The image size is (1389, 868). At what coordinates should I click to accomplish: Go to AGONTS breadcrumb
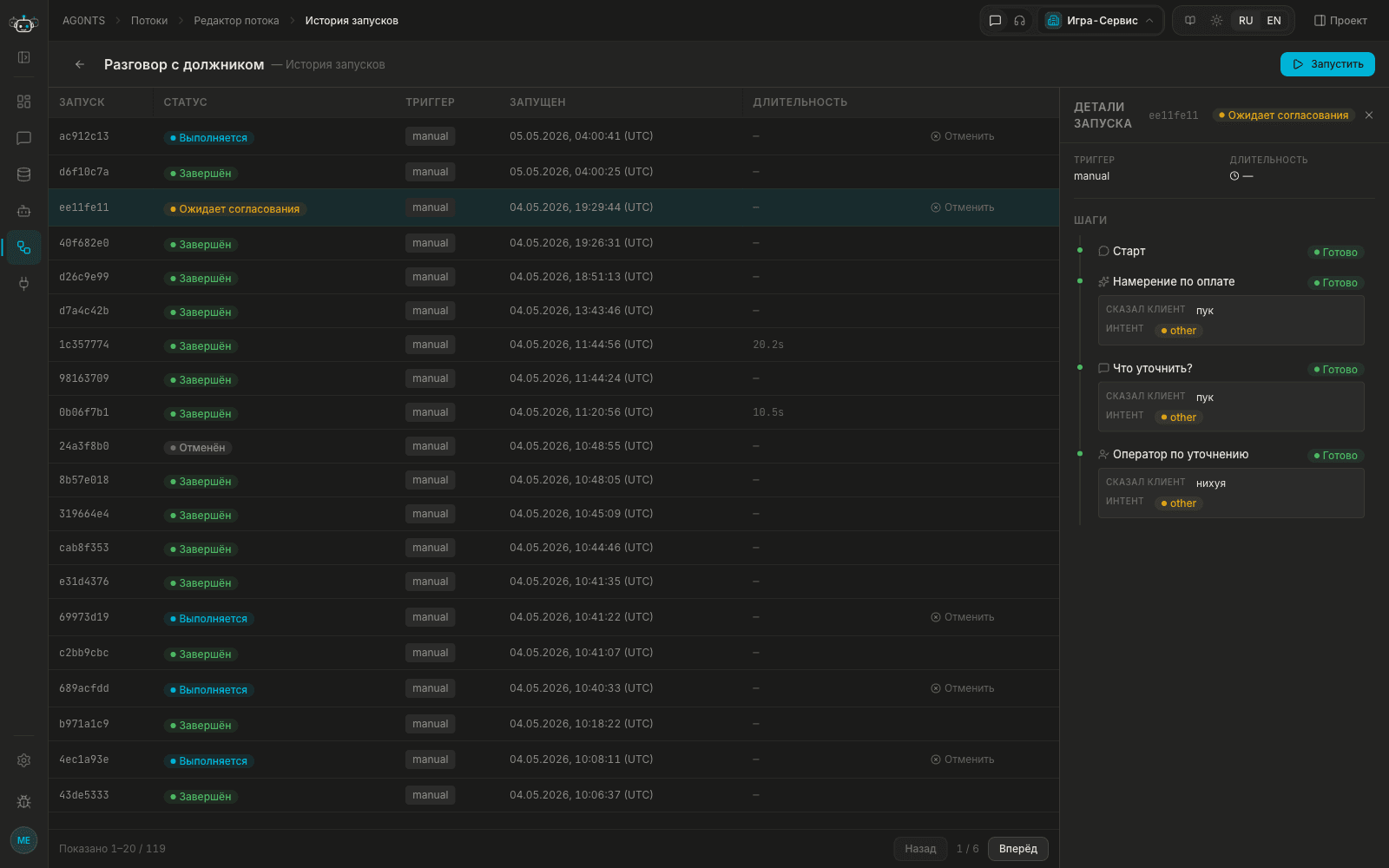83,21
